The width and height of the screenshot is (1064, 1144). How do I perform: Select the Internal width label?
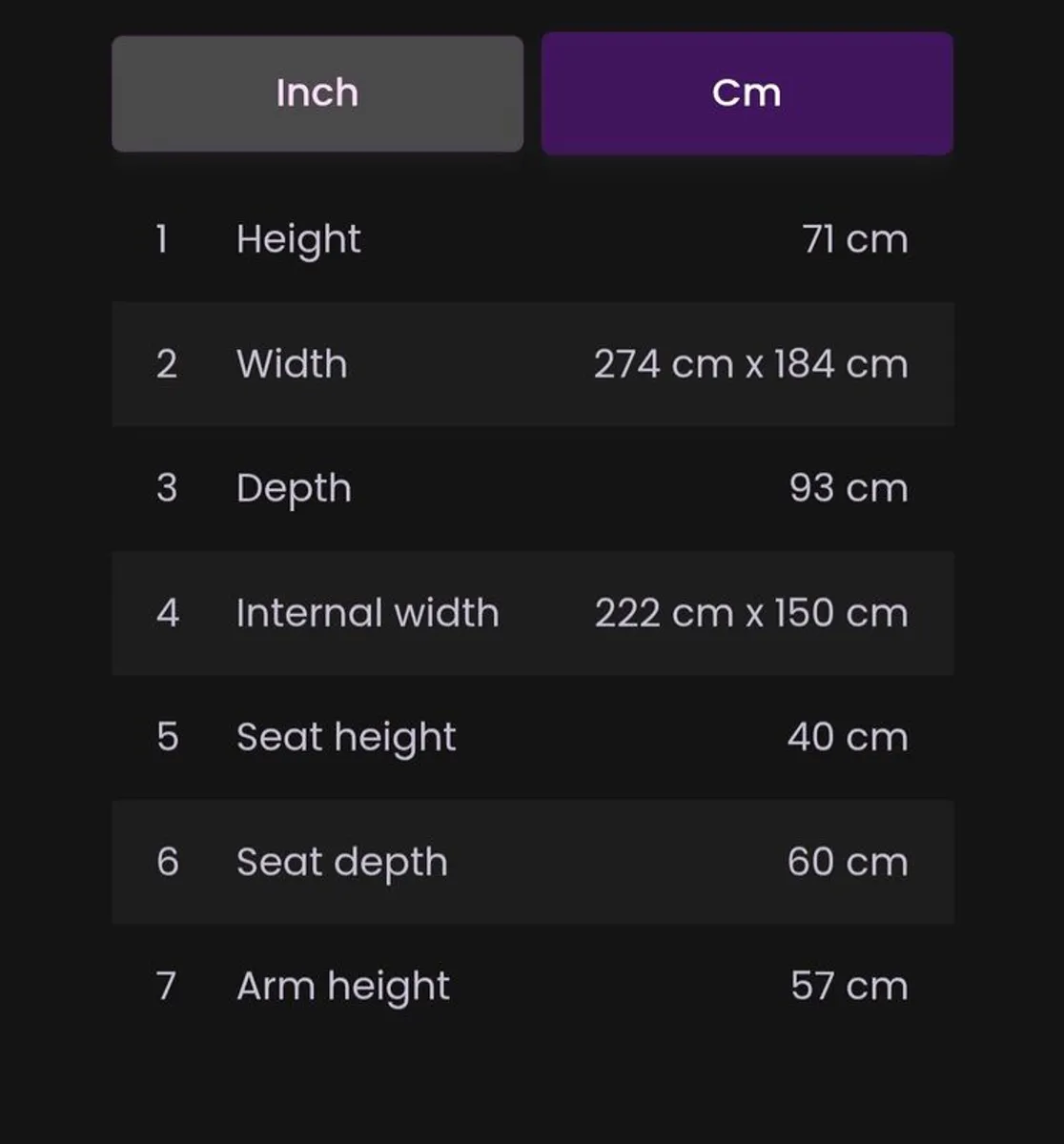pos(367,613)
